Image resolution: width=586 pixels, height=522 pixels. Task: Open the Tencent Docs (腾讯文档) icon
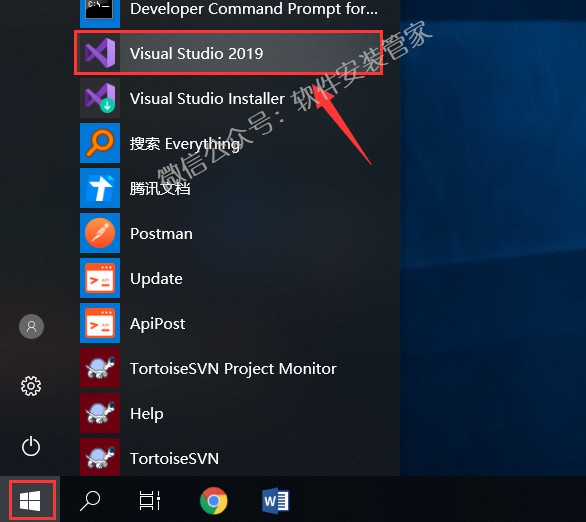pos(100,188)
